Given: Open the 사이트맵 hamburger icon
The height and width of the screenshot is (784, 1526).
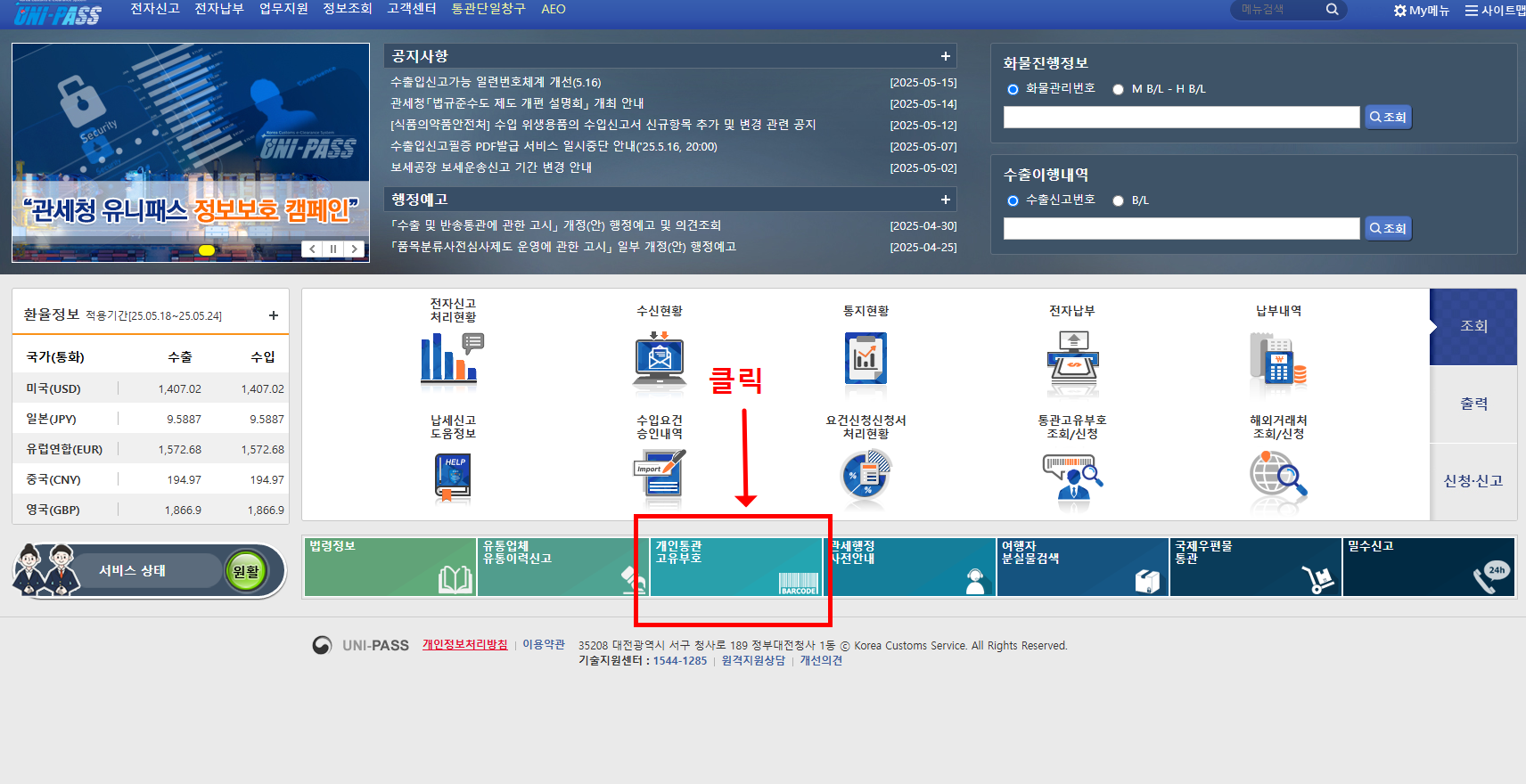Looking at the screenshot, I should (x=1471, y=11).
